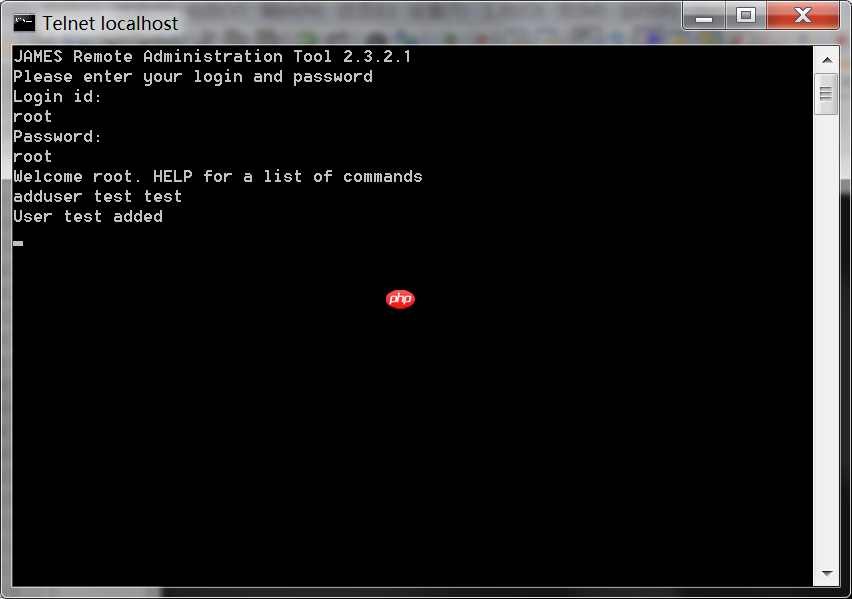
Task: Click the Telnet localhost title text
Action: [110, 23]
